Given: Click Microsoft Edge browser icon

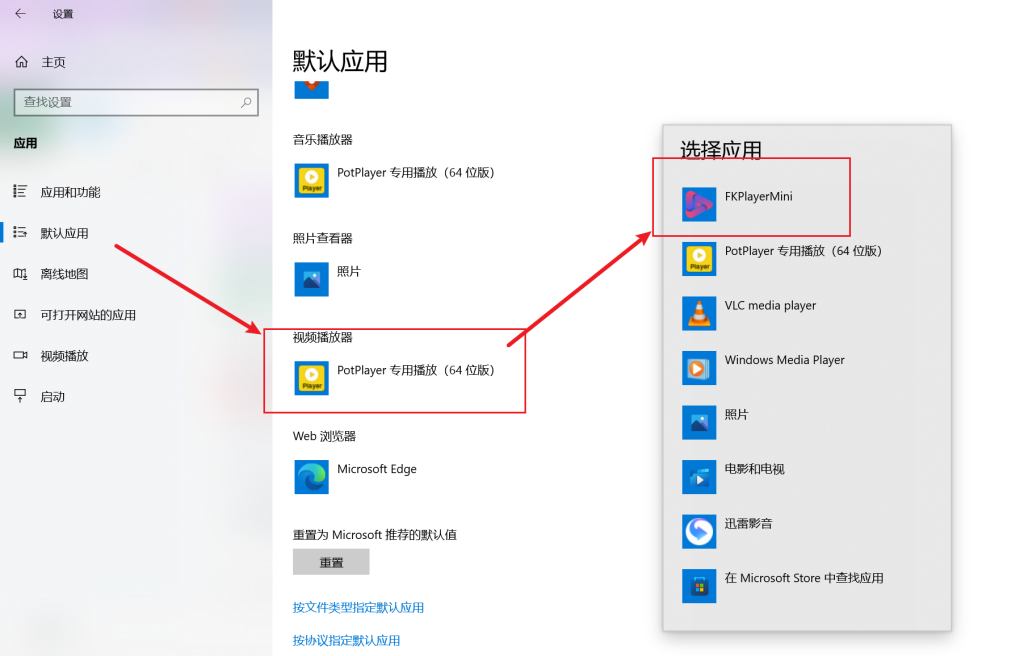Looking at the screenshot, I should point(312,477).
